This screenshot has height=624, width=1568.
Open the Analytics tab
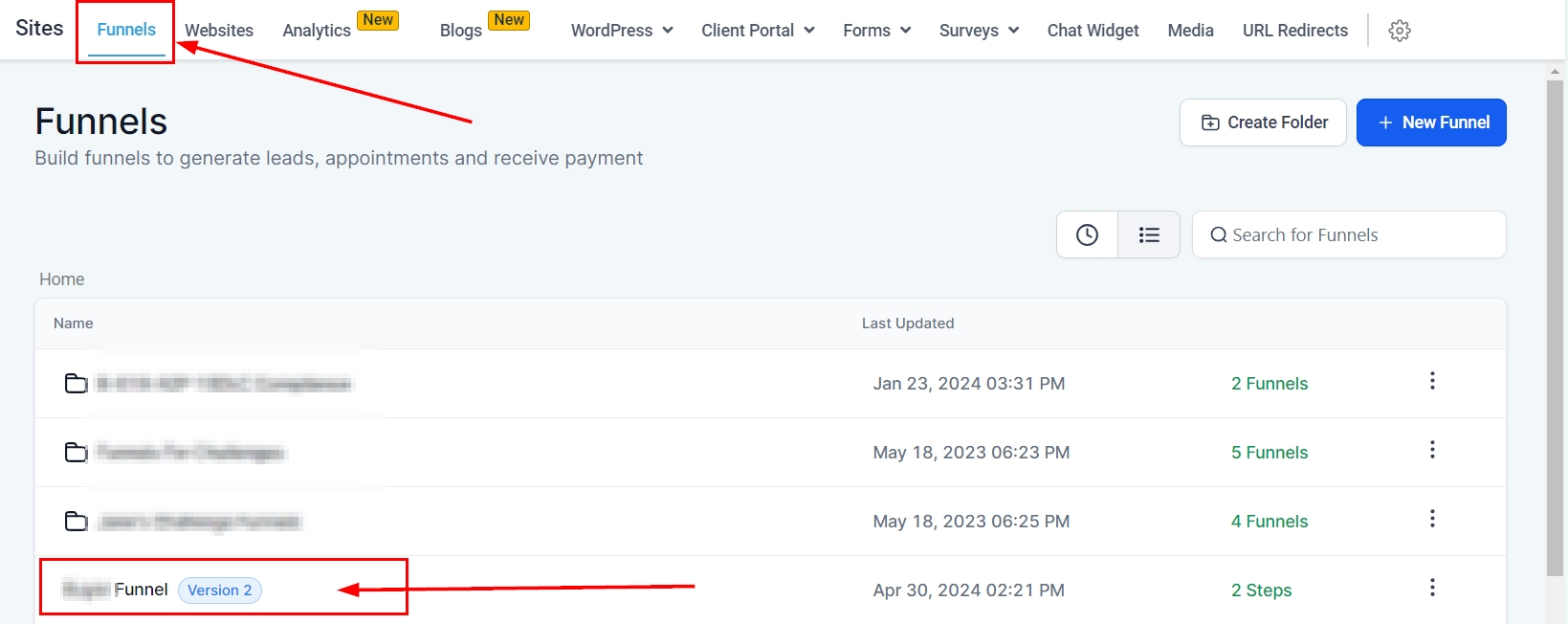[x=317, y=31]
